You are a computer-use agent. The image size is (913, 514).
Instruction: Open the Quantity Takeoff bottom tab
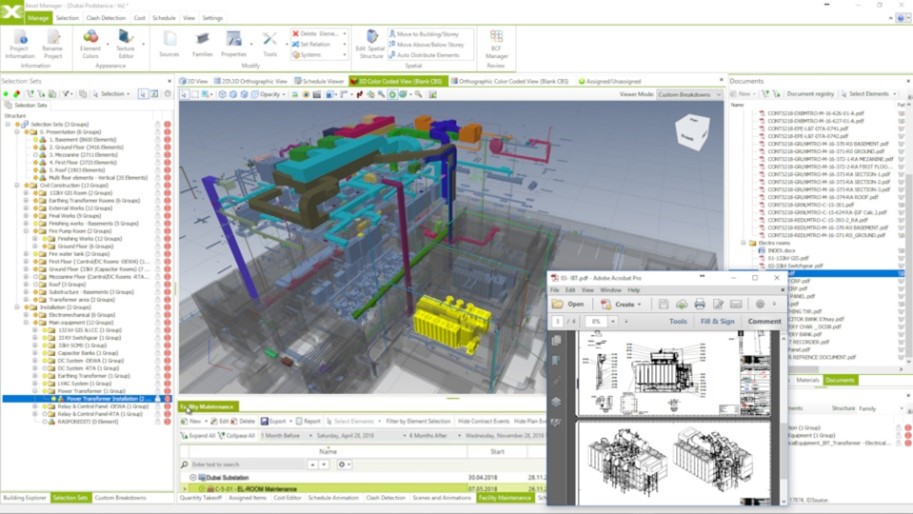(201, 498)
